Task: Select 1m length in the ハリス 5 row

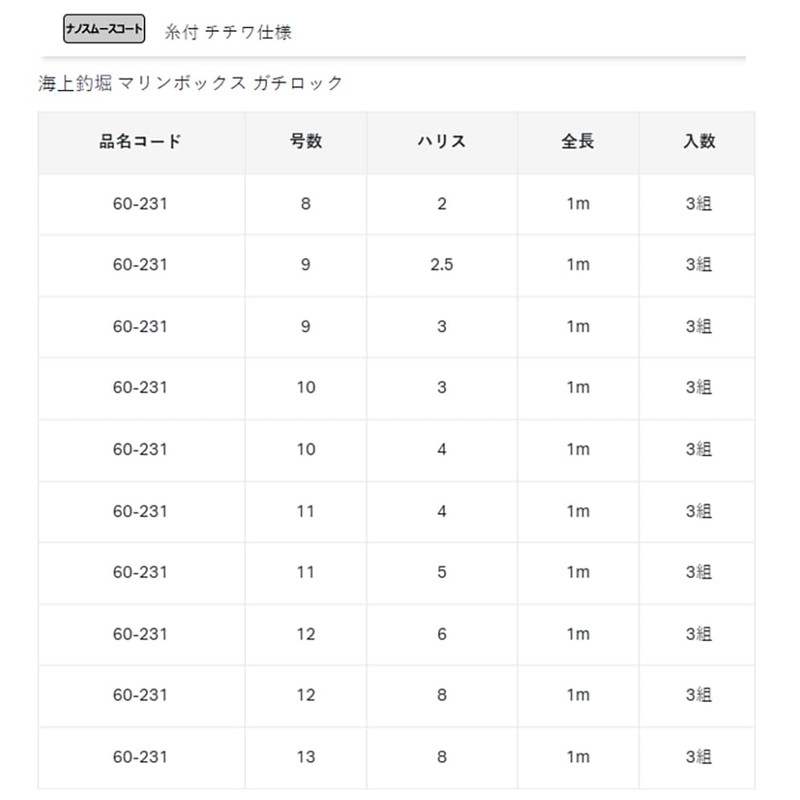Action: (577, 572)
